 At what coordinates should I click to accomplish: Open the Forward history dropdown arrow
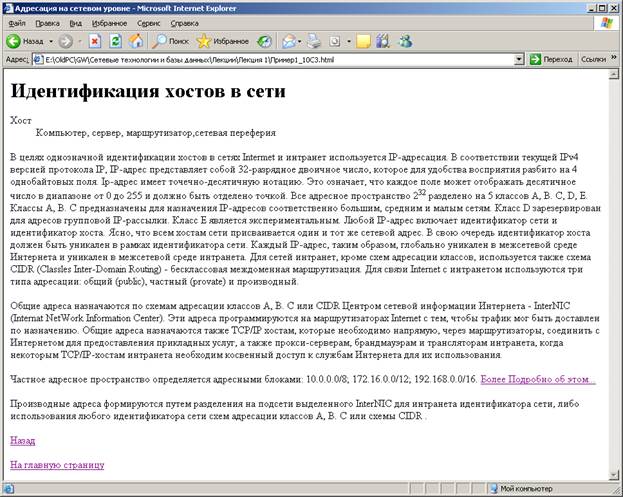pyautogui.click(x=80, y=41)
